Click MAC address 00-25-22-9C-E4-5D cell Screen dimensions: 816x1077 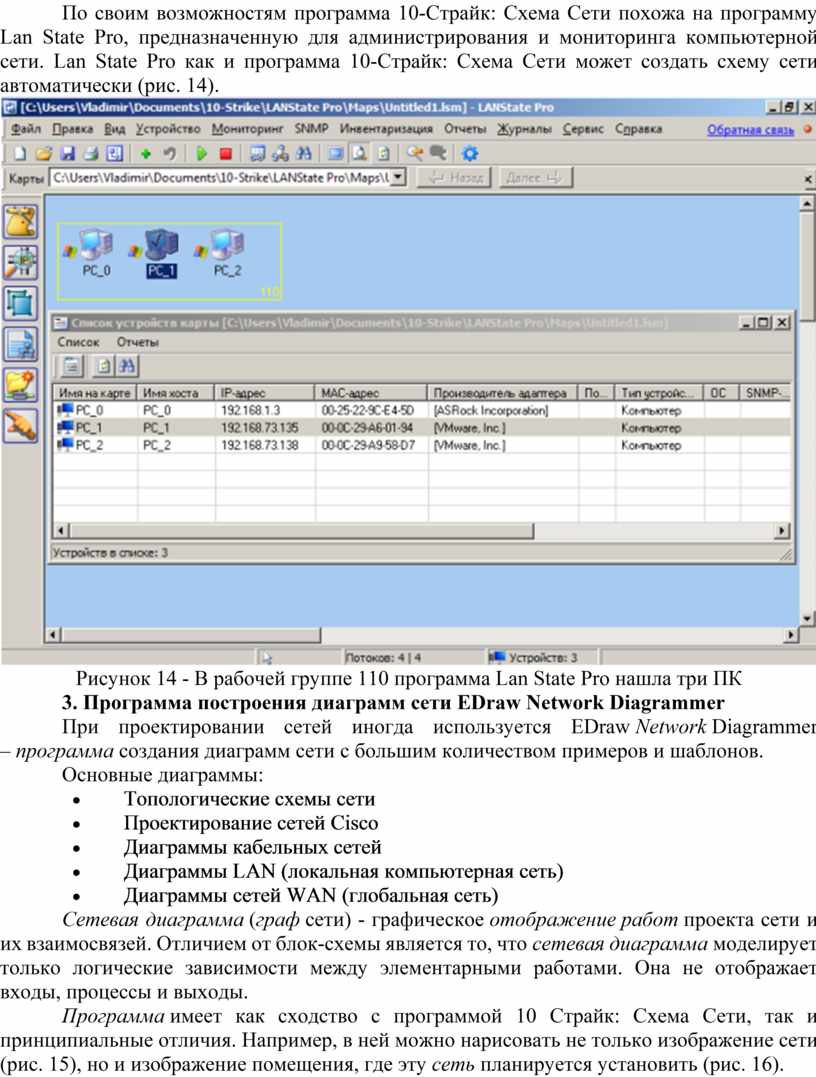point(367,411)
